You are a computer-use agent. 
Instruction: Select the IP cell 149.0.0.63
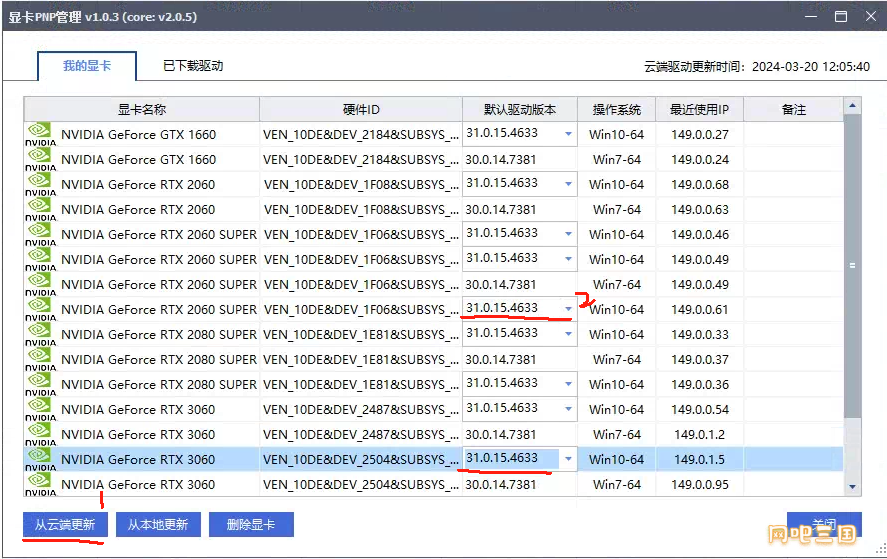tap(700, 209)
